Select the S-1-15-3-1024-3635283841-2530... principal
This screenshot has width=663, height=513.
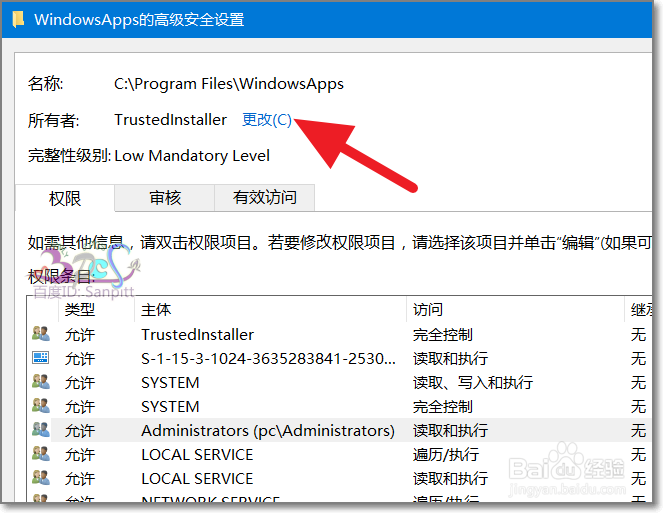(x=268, y=359)
